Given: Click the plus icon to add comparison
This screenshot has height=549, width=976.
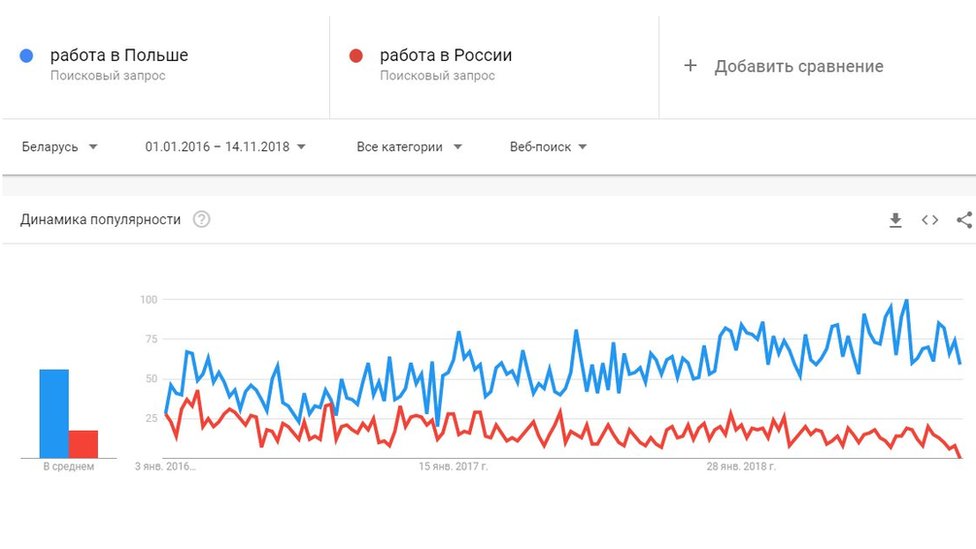Looking at the screenshot, I should coord(690,65).
